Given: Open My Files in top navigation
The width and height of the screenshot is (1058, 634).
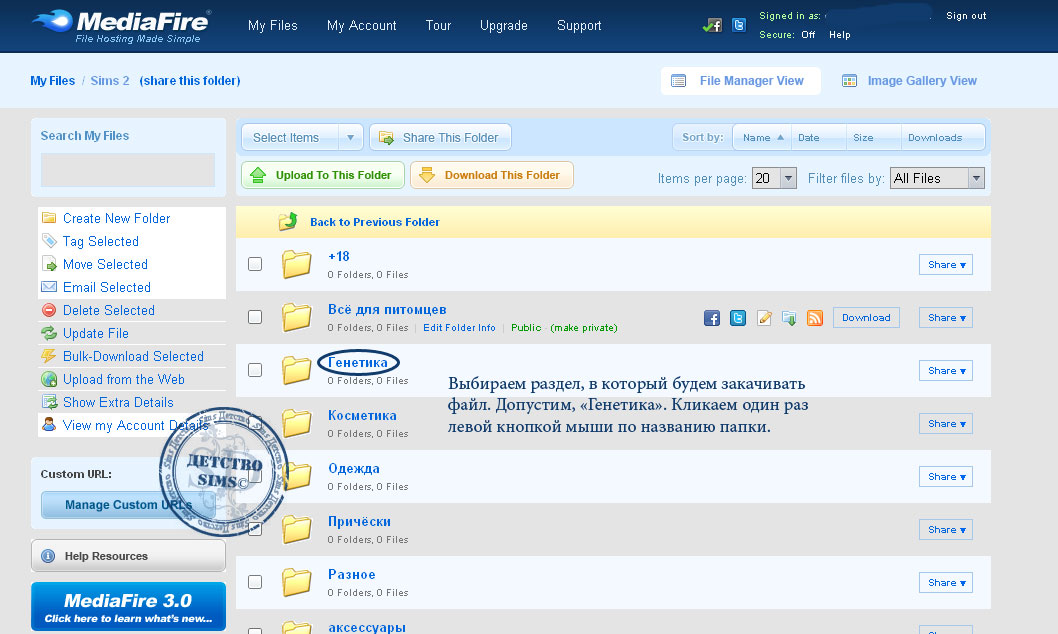Looking at the screenshot, I should 273,26.
